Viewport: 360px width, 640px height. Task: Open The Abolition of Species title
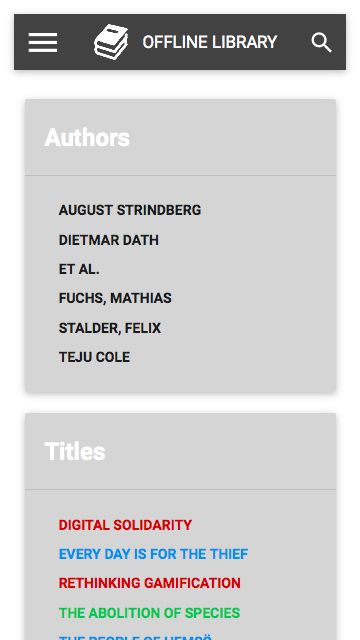click(x=149, y=613)
